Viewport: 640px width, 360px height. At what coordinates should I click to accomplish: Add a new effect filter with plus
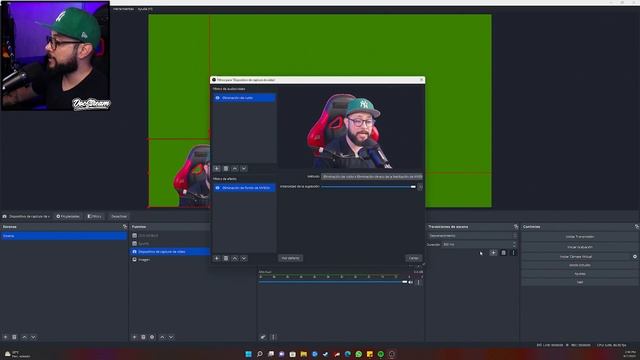point(217,258)
